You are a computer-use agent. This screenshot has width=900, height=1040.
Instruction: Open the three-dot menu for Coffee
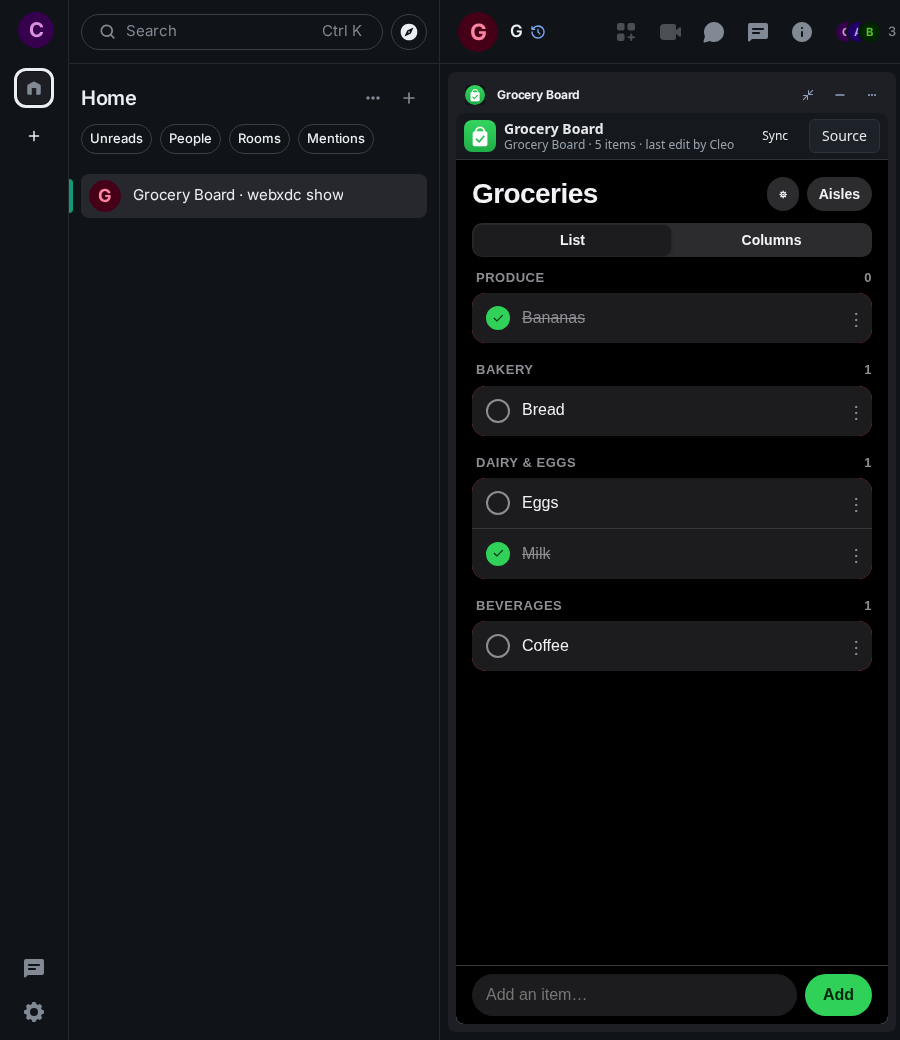tap(856, 647)
